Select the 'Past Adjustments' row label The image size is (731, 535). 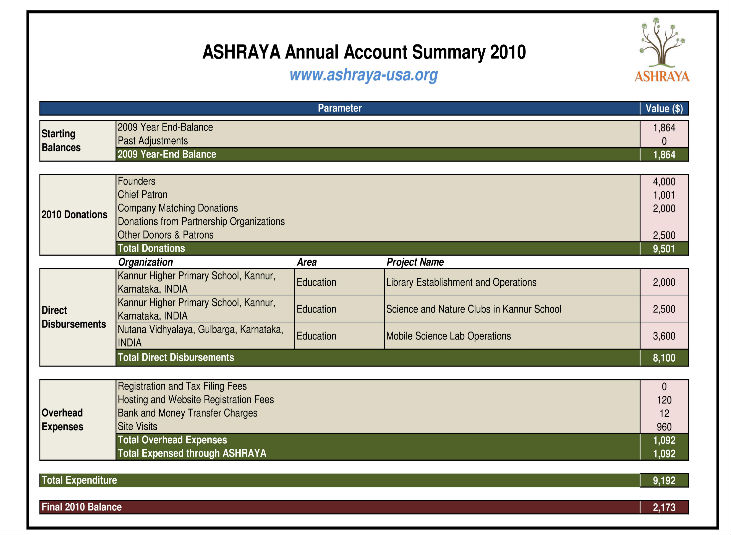click(x=152, y=140)
